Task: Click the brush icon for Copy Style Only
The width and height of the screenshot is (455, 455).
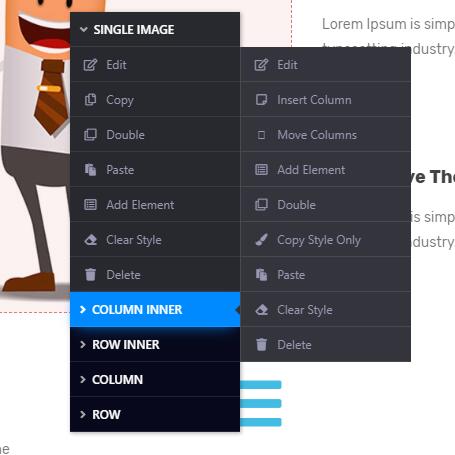Action: [261, 240]
